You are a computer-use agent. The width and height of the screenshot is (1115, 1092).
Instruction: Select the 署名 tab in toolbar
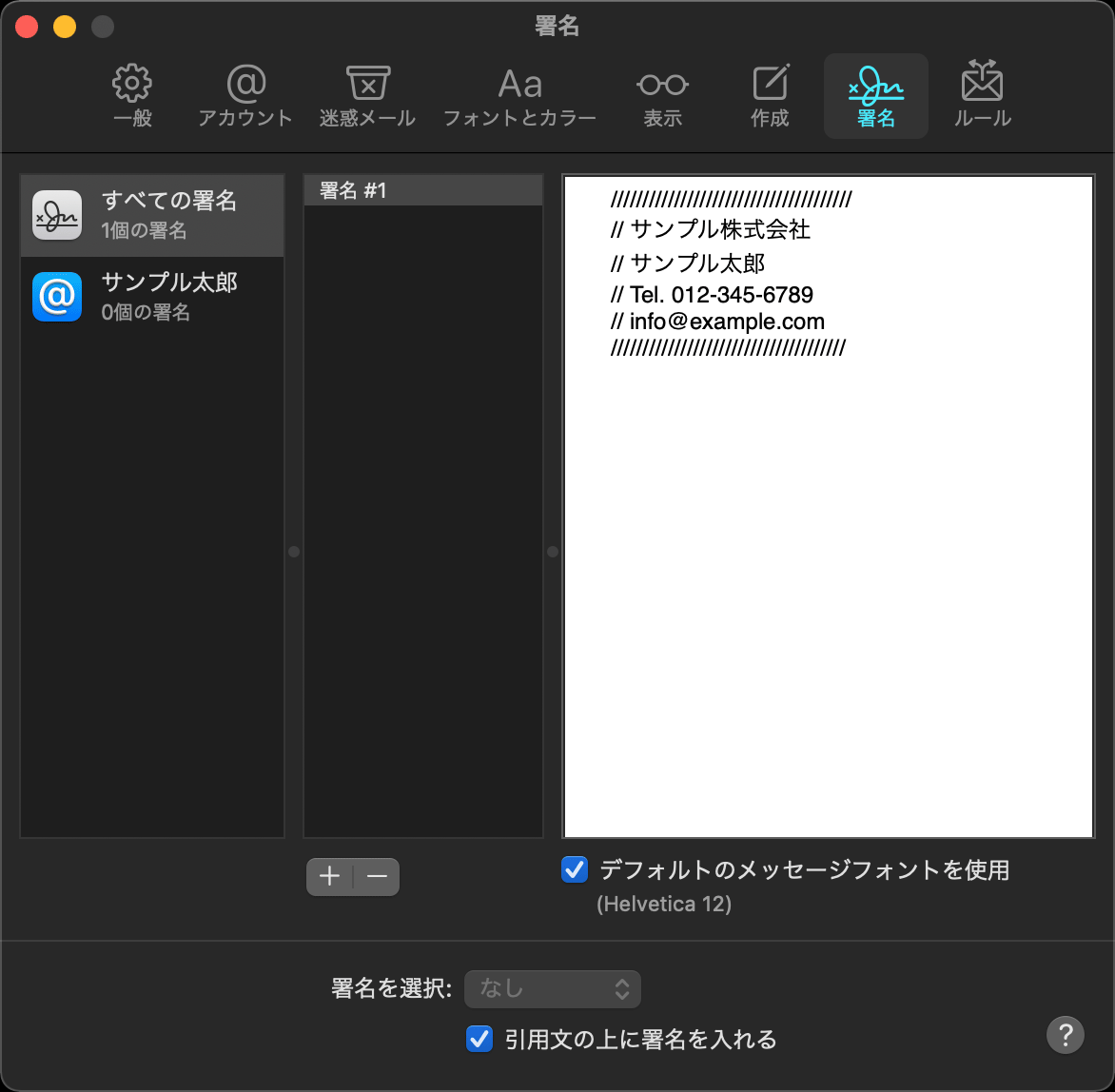point(875,96)
